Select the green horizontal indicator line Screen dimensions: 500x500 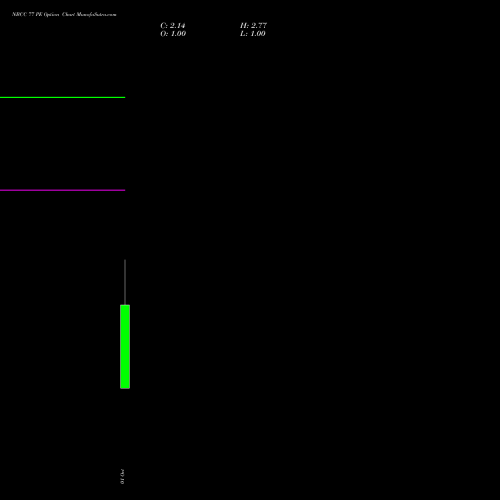click(x=63, y=97)
